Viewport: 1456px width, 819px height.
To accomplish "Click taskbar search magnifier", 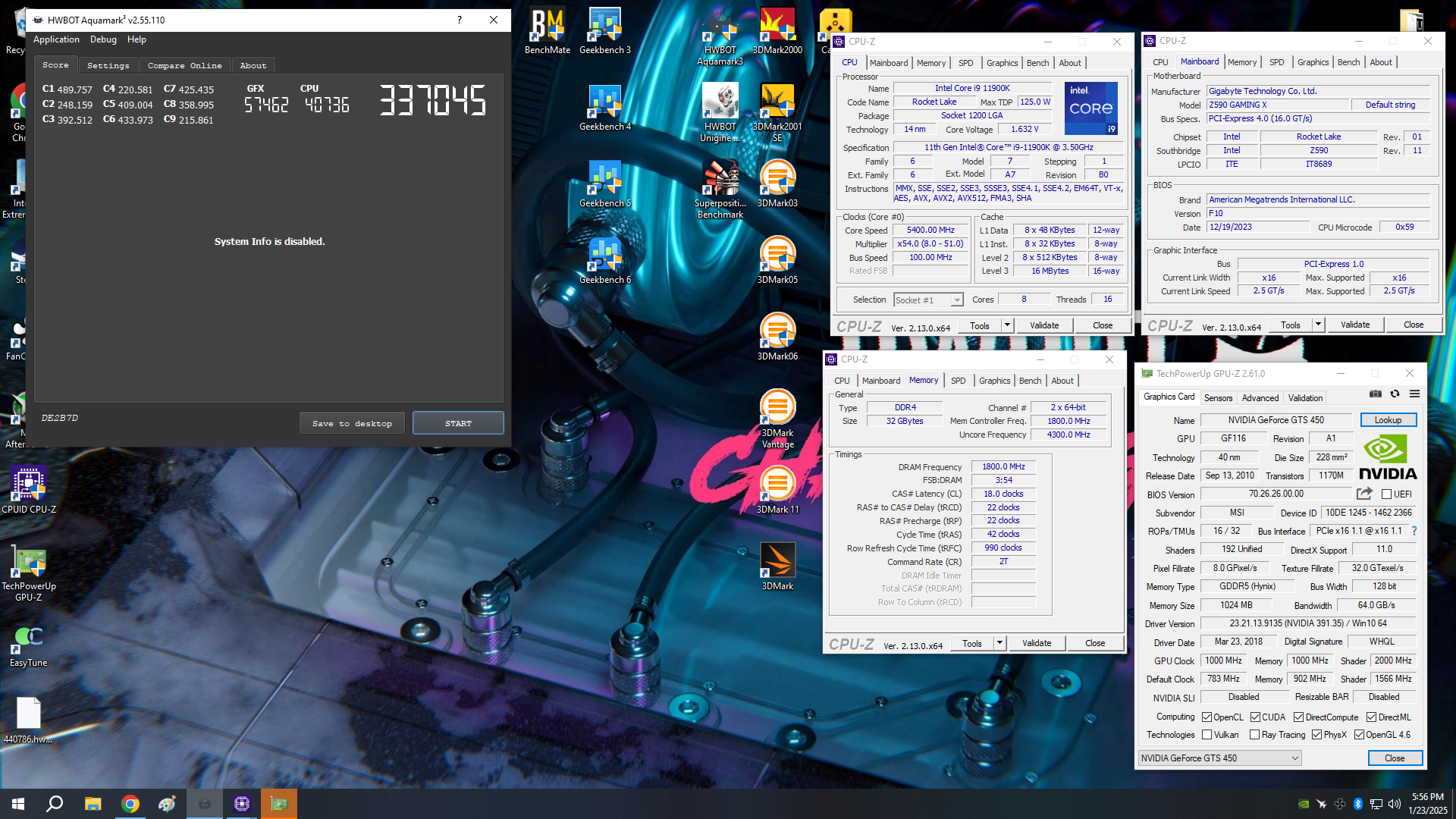I will 55,804.
